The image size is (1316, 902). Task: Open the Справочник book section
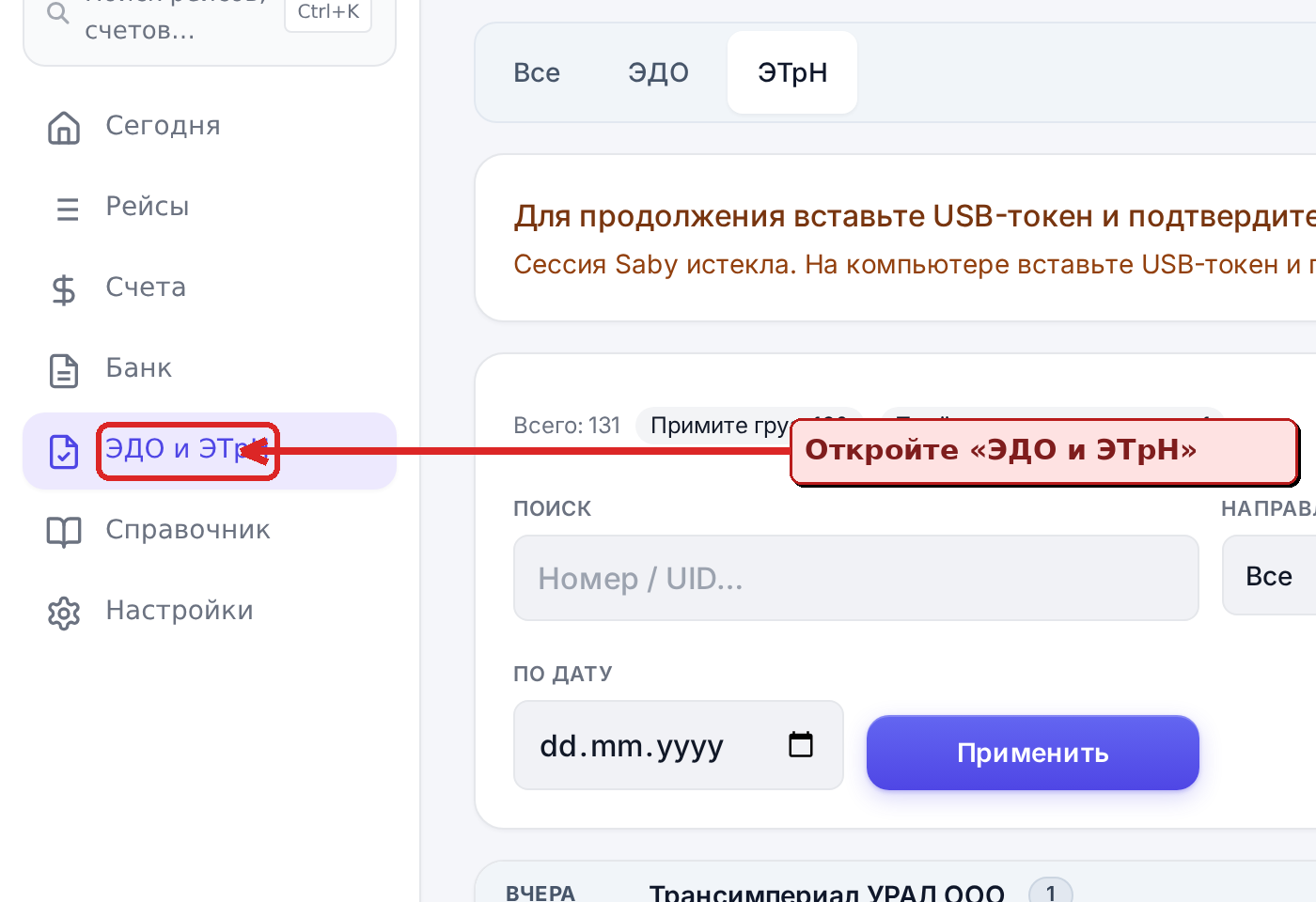(209, 530)
